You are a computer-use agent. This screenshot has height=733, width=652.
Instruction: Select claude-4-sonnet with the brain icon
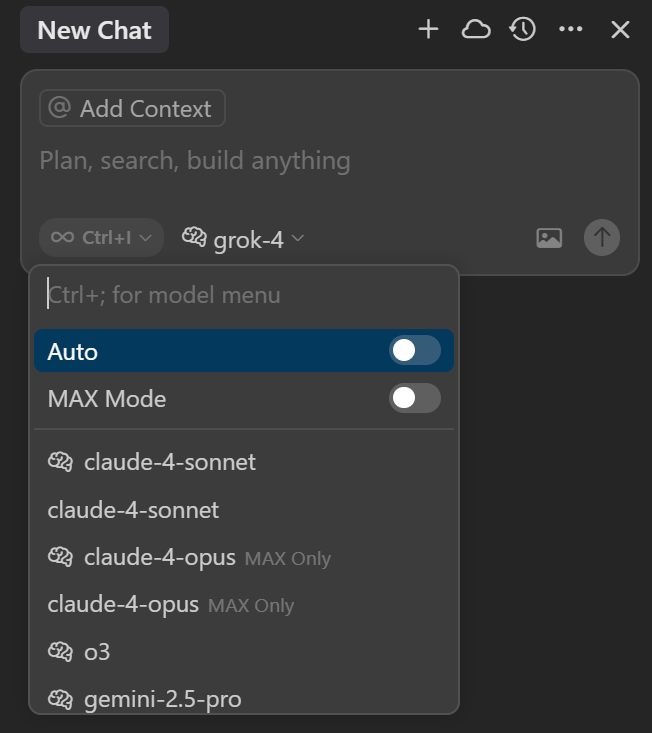click(244, 462)
